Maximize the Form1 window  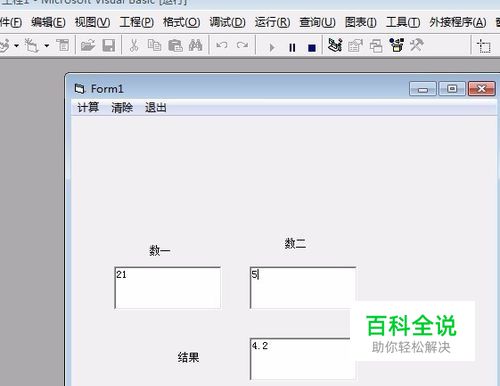(x=452, y=89)
